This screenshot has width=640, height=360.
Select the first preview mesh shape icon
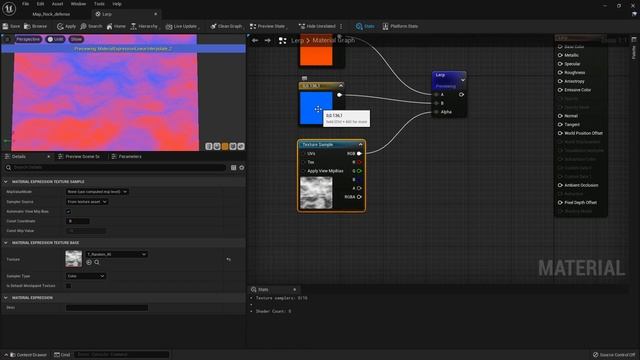click(209, 146)
